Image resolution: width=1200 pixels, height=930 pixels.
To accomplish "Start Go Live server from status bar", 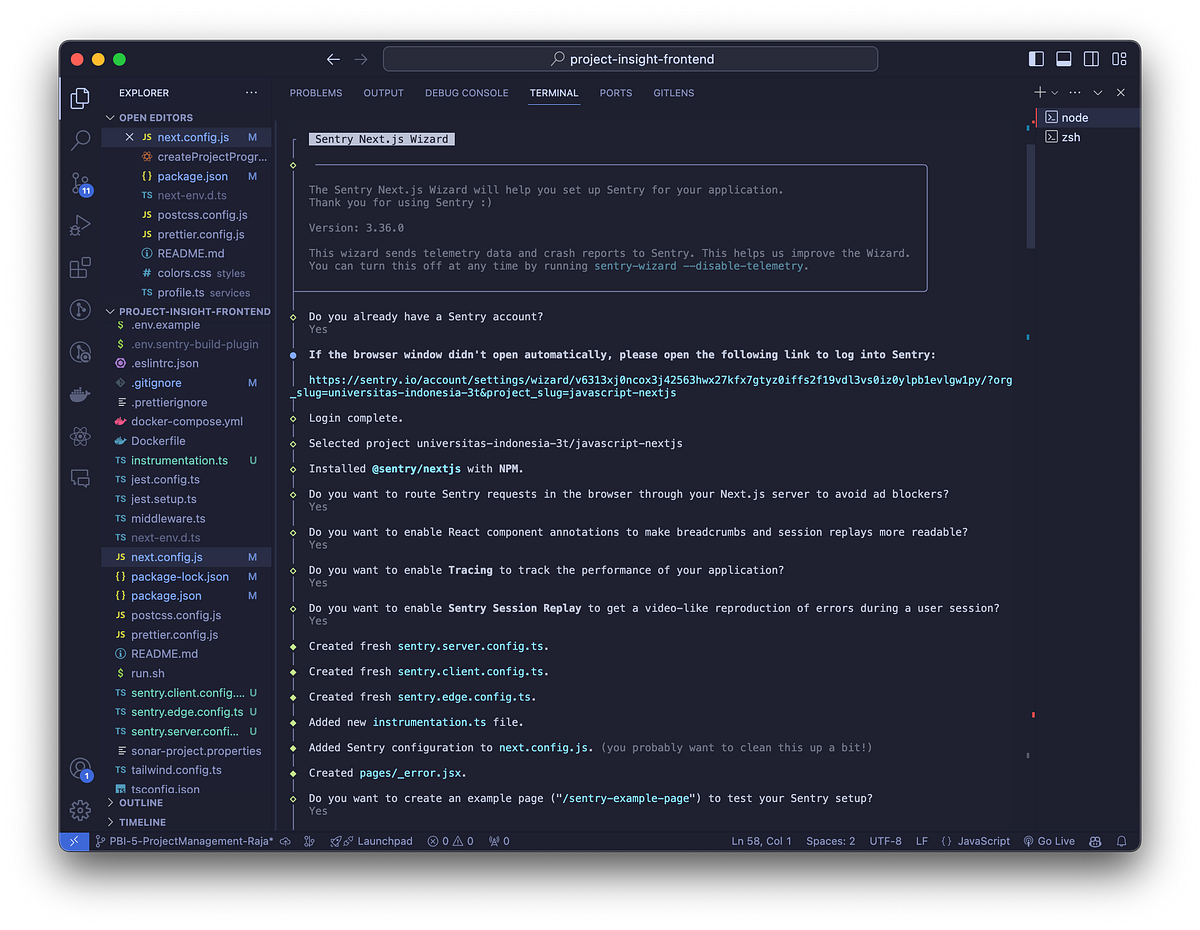I will click(x=1048, y=841).
